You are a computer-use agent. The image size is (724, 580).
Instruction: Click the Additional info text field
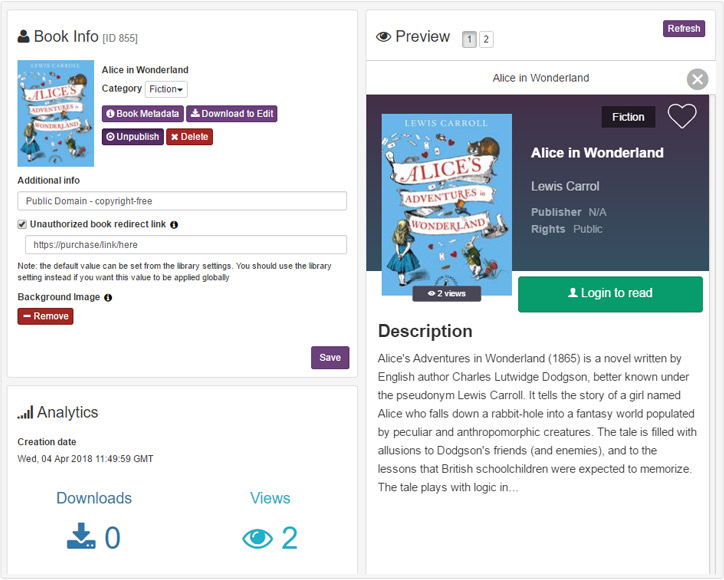coord(182,201)
